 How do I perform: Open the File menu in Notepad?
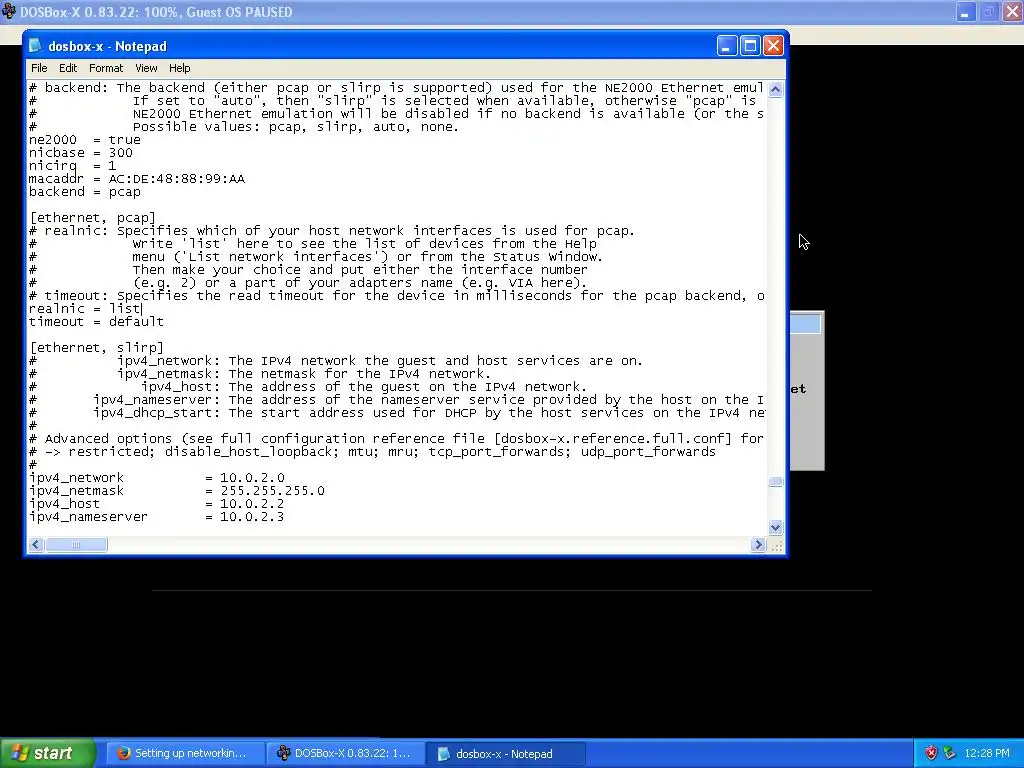(x=39, y=68)
